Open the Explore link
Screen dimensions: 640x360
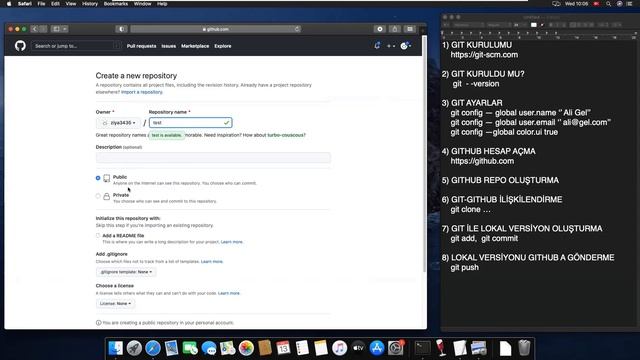coord(223,46)
